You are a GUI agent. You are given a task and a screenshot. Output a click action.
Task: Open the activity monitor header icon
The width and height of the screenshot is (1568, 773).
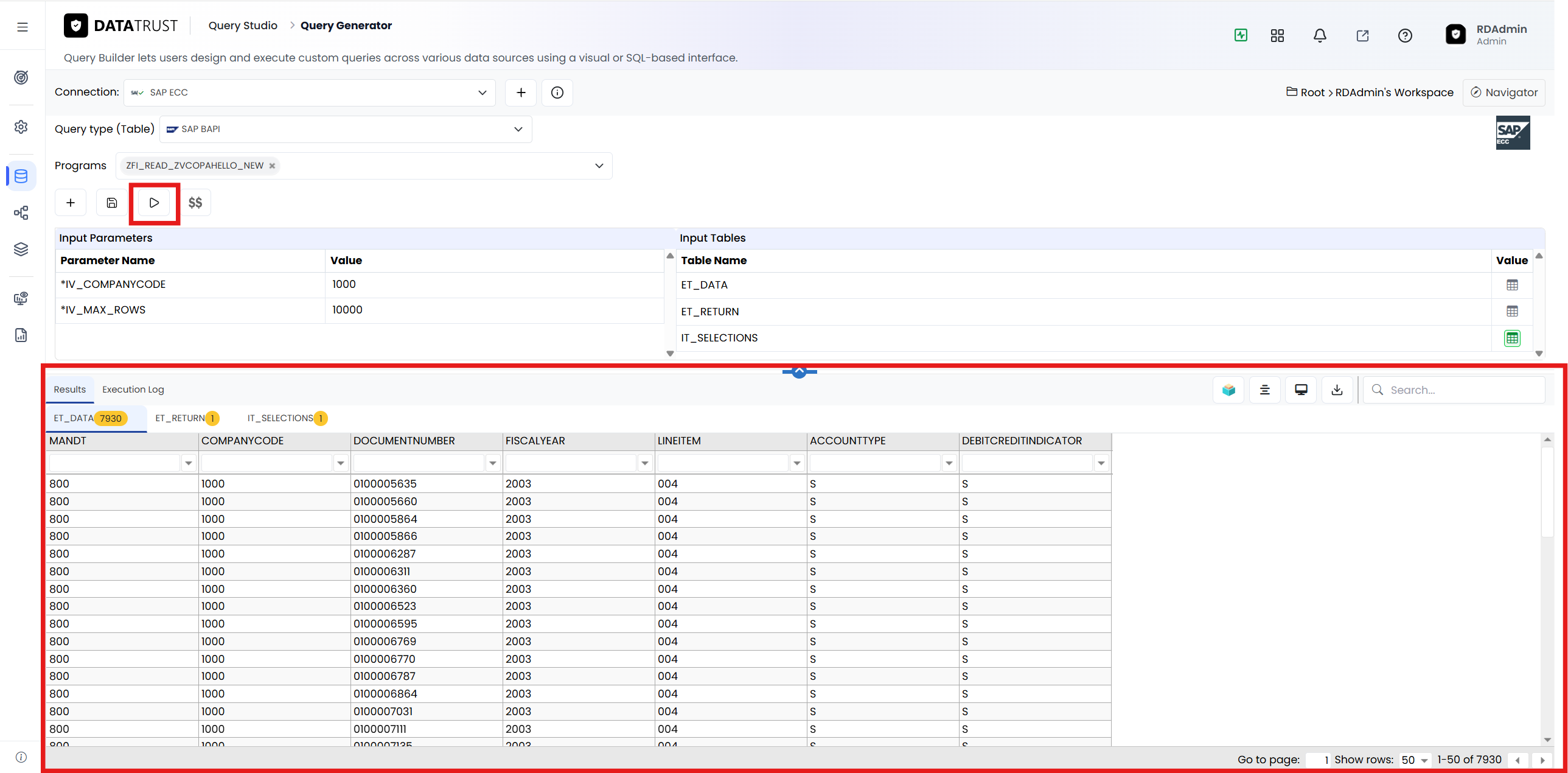point(1241,35)
